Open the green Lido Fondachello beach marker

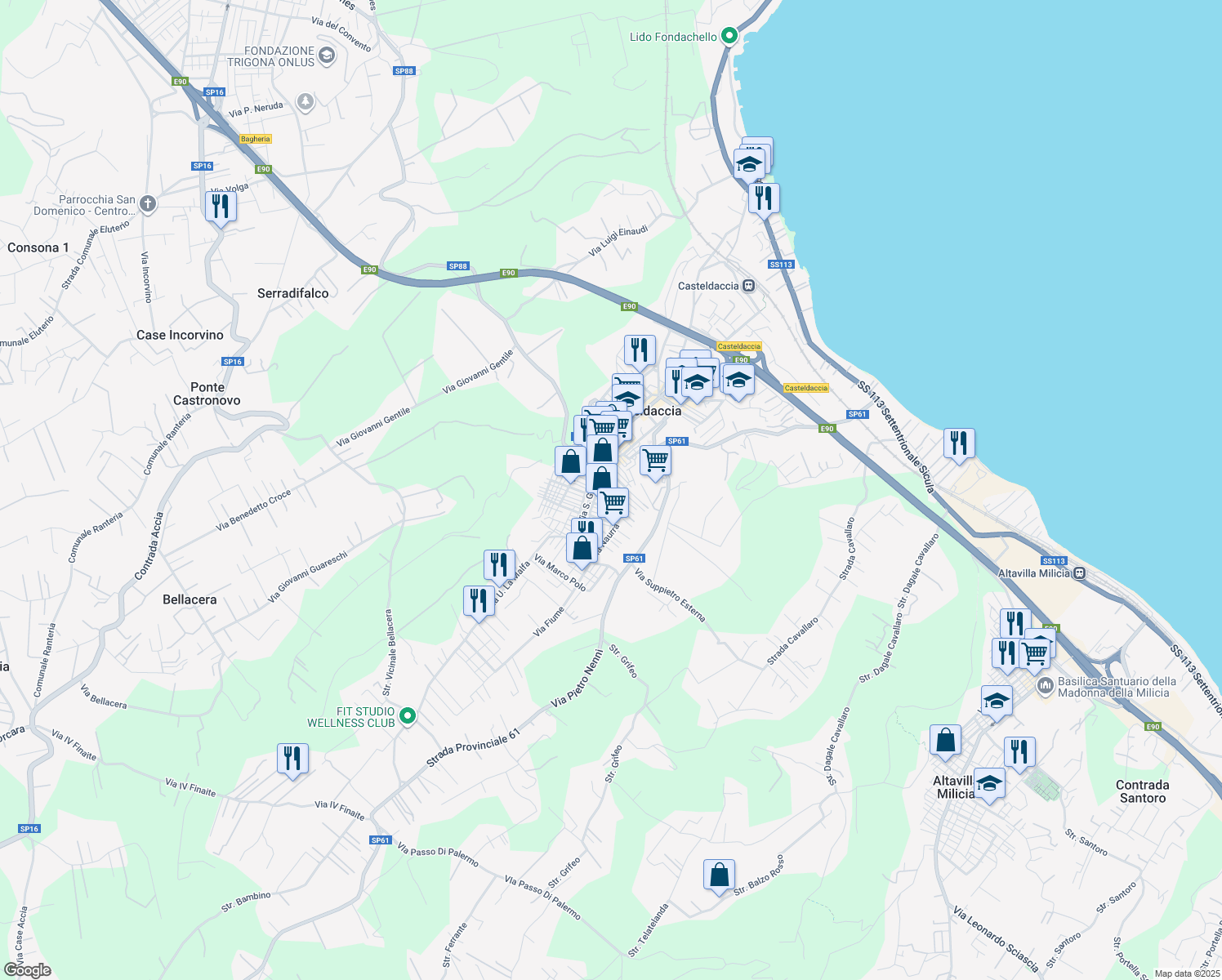coord(729,36)
